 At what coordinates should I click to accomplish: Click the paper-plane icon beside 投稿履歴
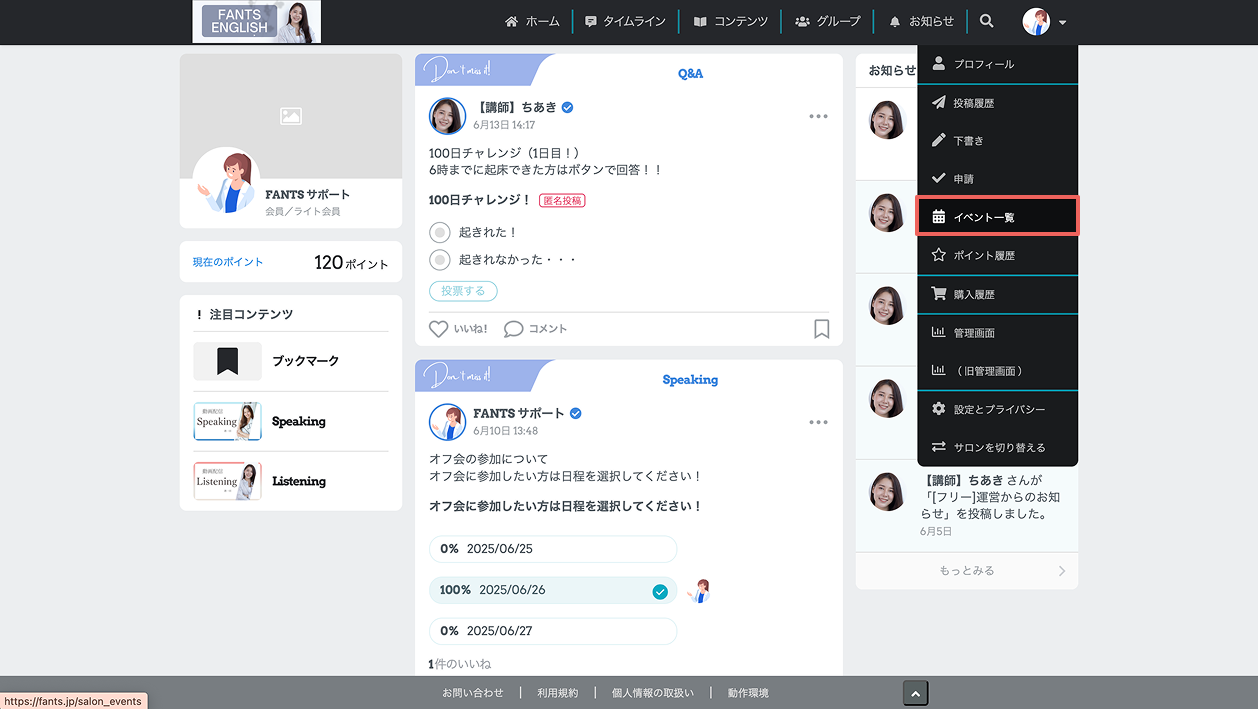tap(938, 103)
